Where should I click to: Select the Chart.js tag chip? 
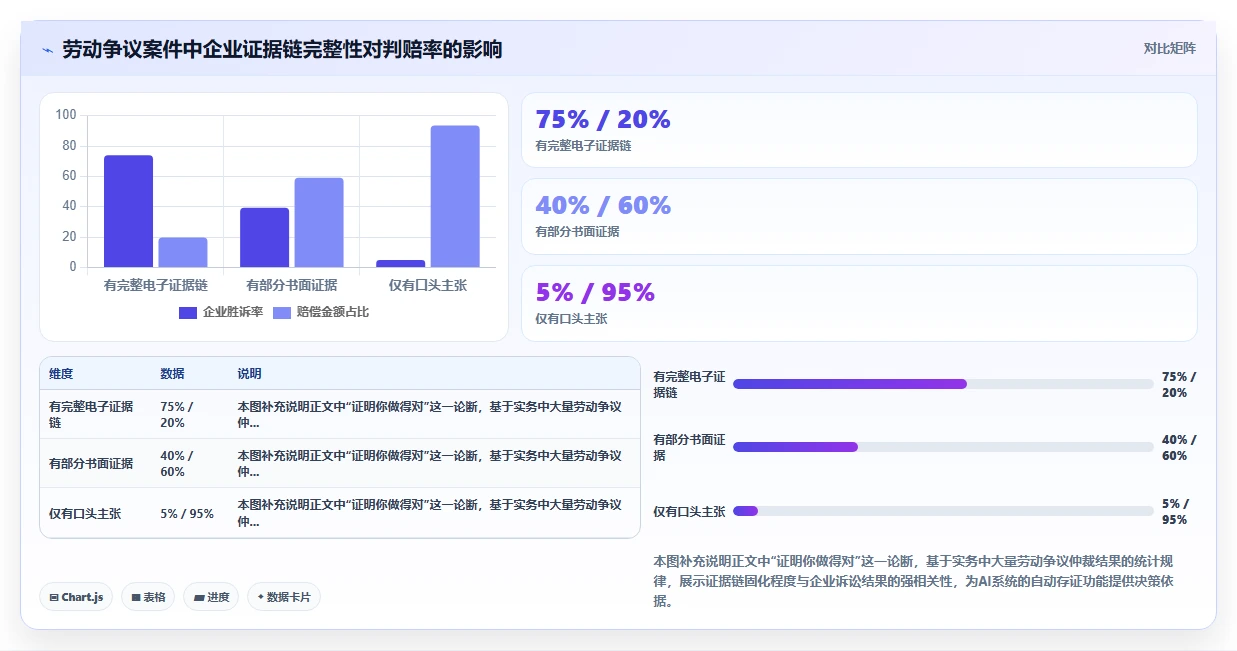tap(77, 597)
